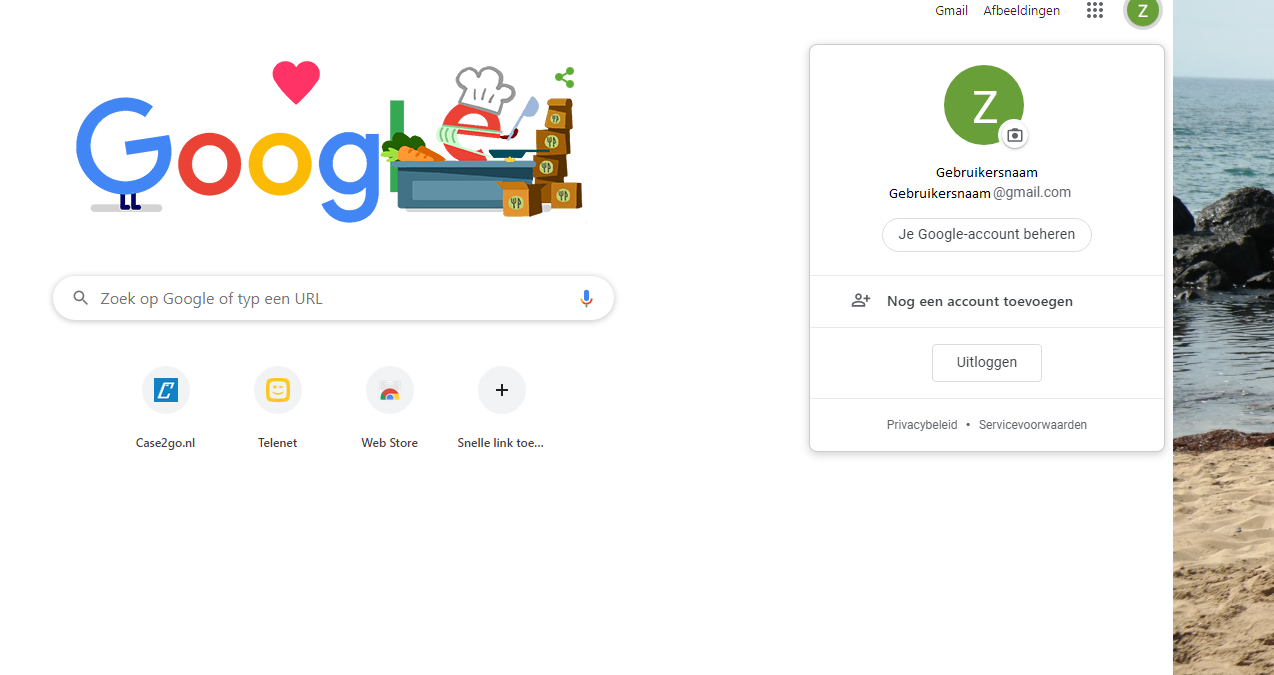Change profile photo via camera icon
Image resolution: width=1274 pixels, height=675 pixels.
pyautogui.click(x=1014, y=135)
